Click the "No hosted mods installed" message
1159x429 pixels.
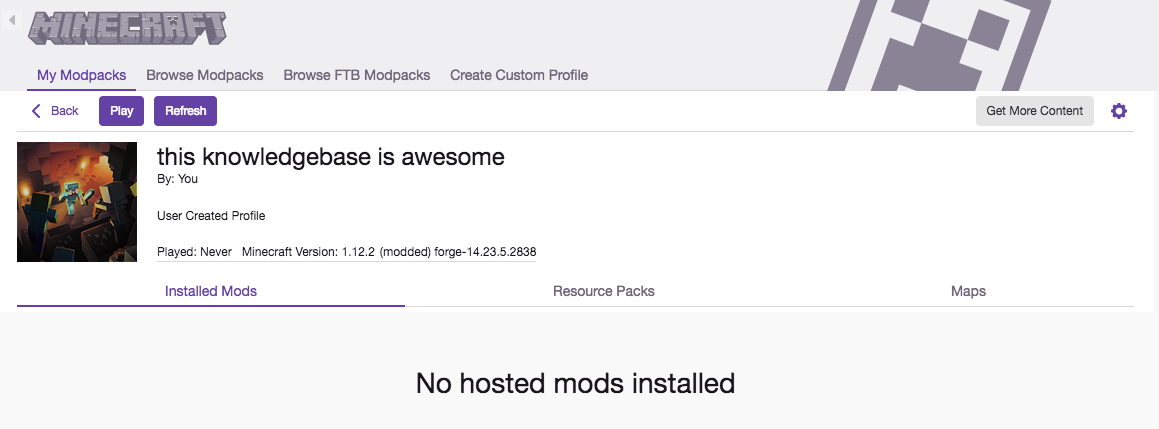[575, 383]
